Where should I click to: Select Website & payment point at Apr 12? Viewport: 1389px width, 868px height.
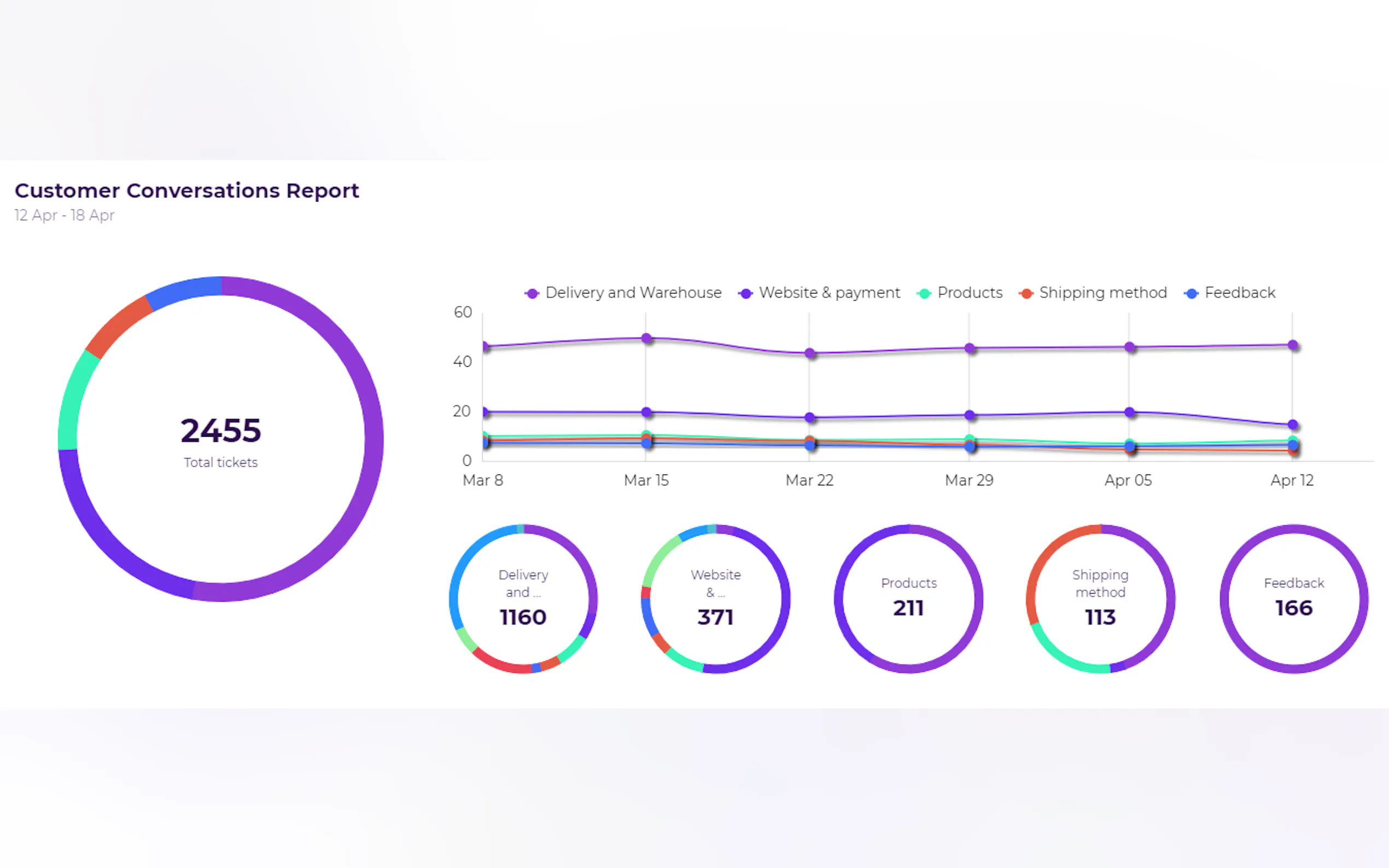1293,425
